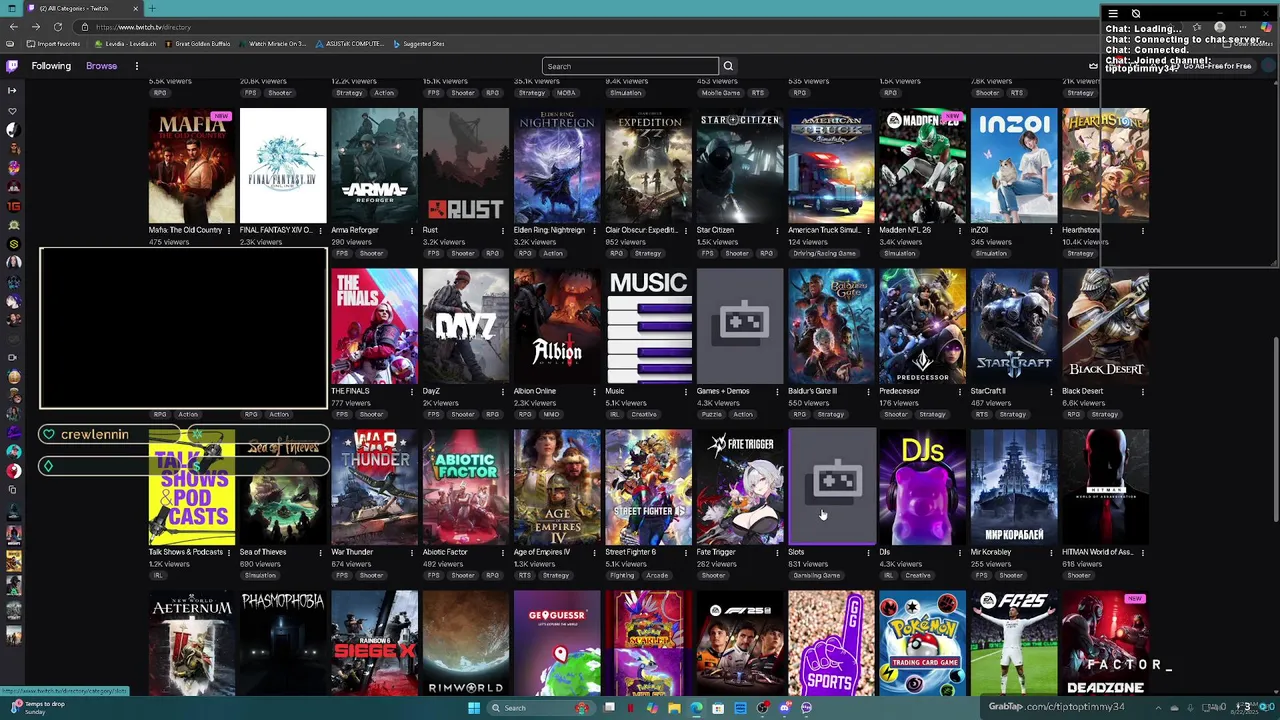This screenshot has height=720, width=1280.
Task: Close the All Categories - Twitch tab
Action: click(135, 8)
